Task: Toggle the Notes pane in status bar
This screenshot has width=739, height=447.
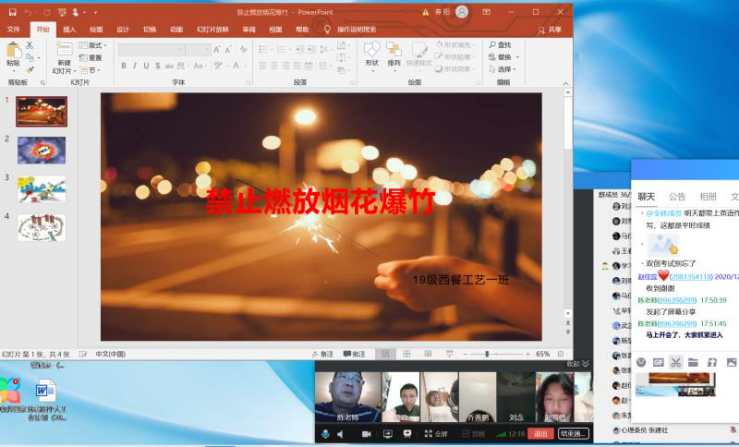Action: pyautogui.click(x=321, y=354)
